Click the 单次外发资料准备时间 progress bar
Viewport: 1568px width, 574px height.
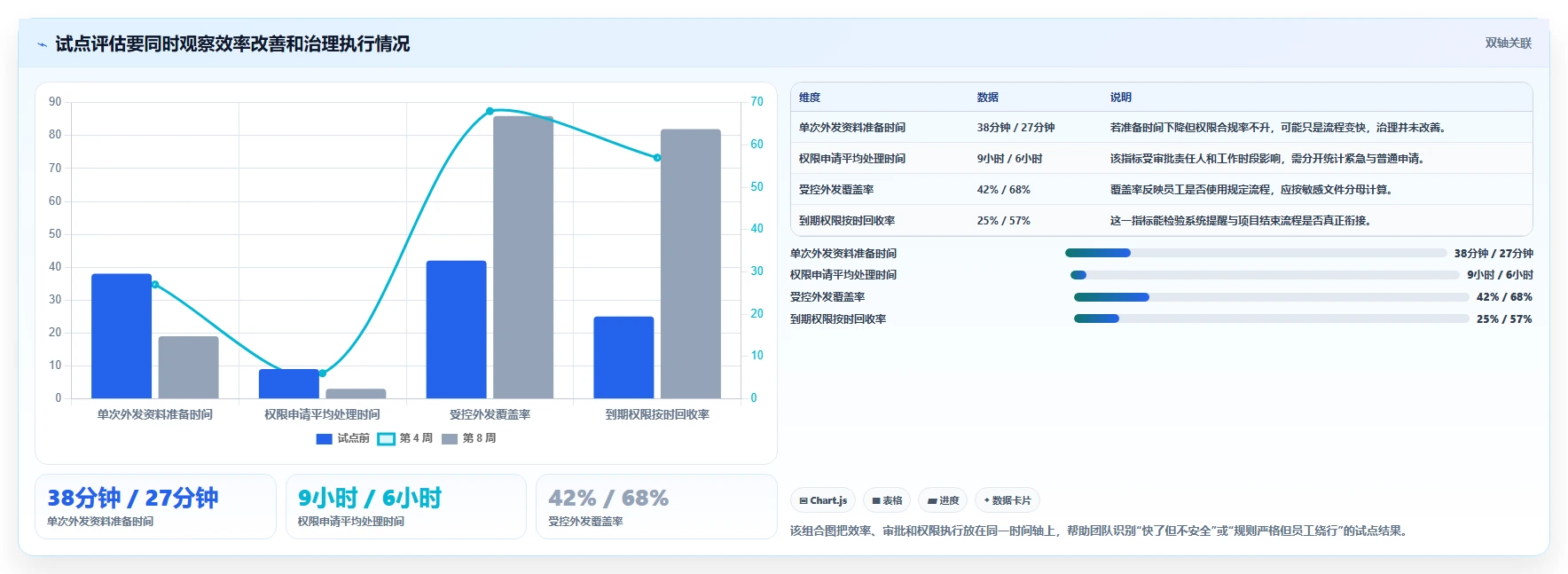[x=1256, y=253]
